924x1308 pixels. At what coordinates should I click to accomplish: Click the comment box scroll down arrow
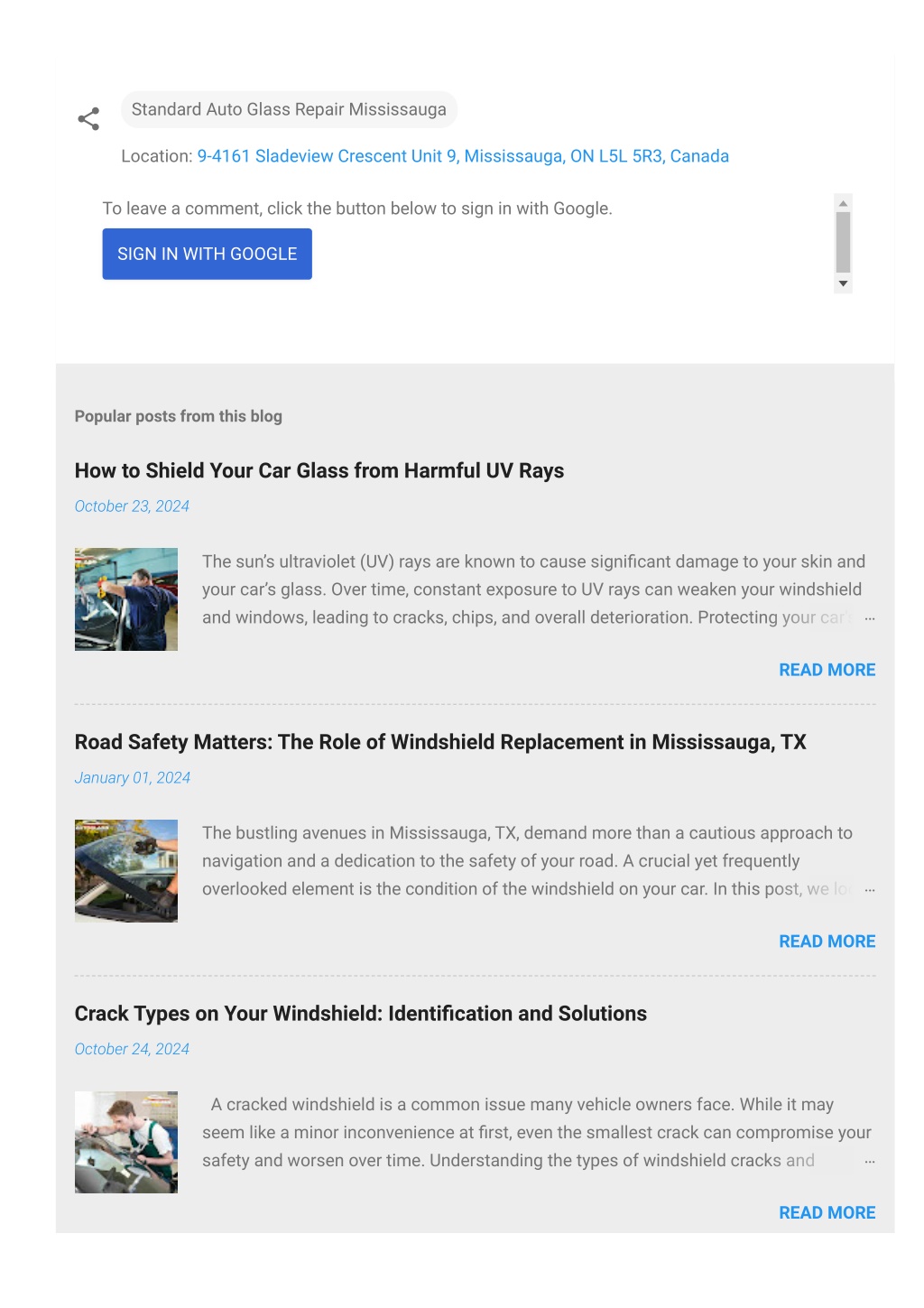843,283
